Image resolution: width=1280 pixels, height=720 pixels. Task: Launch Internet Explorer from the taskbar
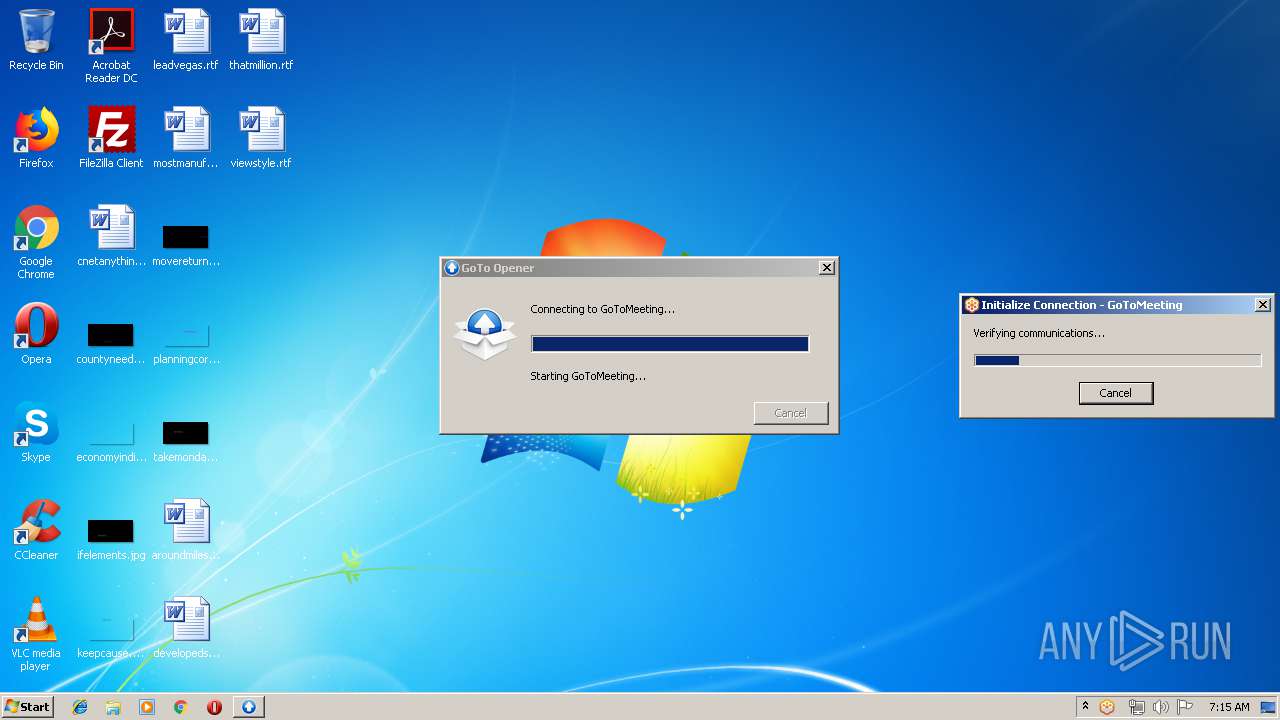tap(80, 707)
